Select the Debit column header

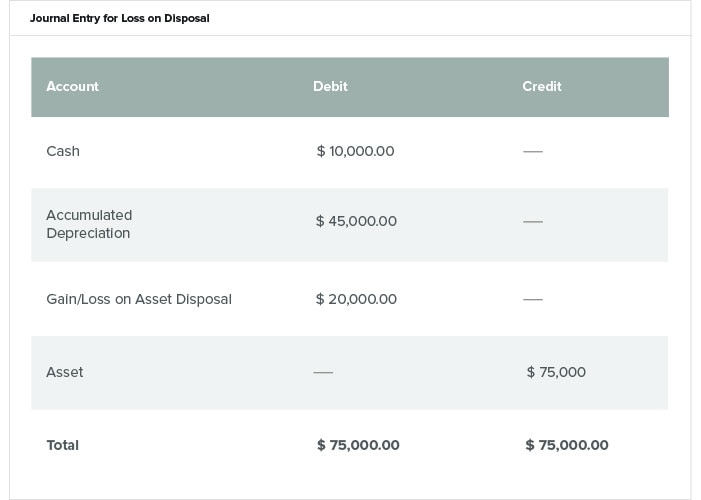(330, 86)
